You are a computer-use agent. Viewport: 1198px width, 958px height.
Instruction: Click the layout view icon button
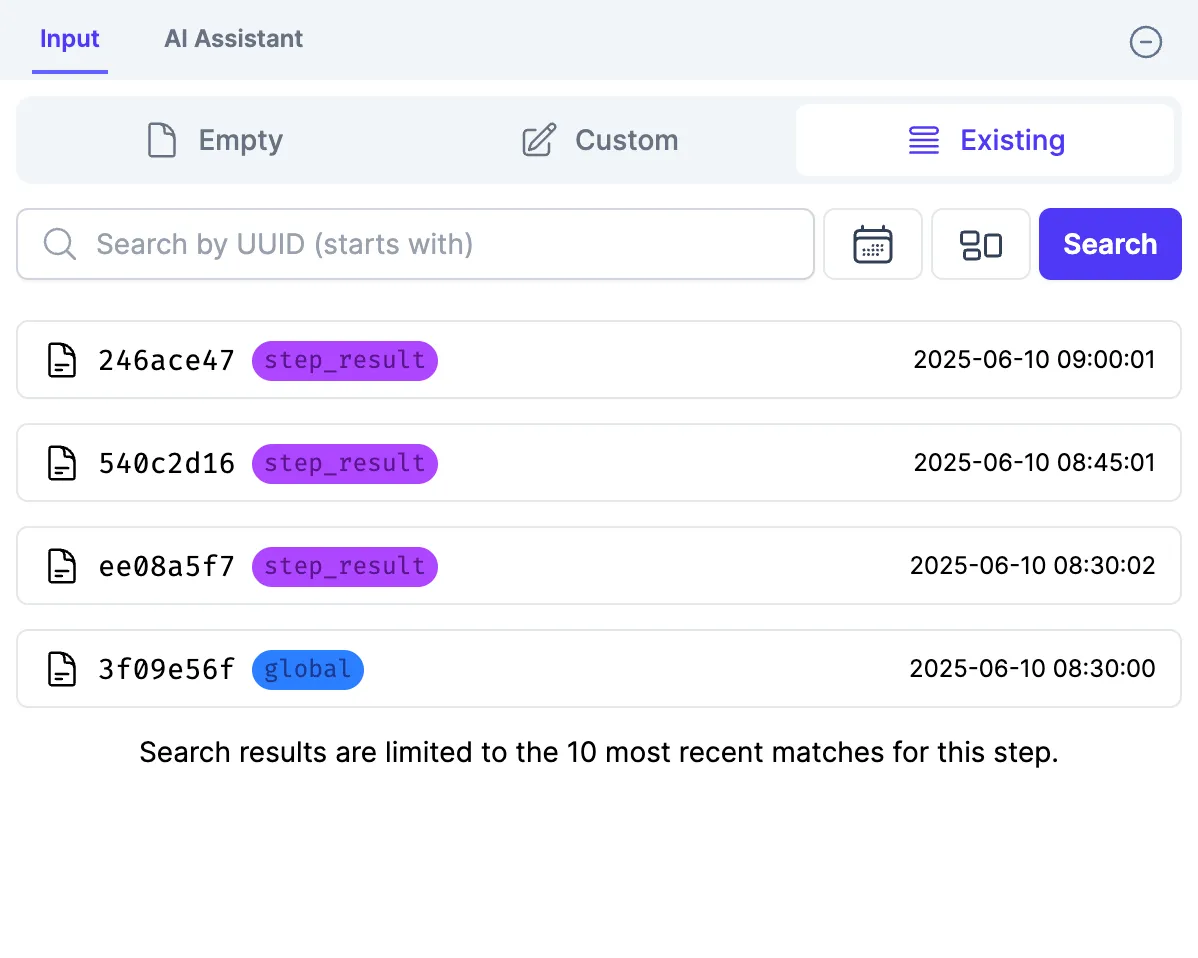tap(981, 244)
